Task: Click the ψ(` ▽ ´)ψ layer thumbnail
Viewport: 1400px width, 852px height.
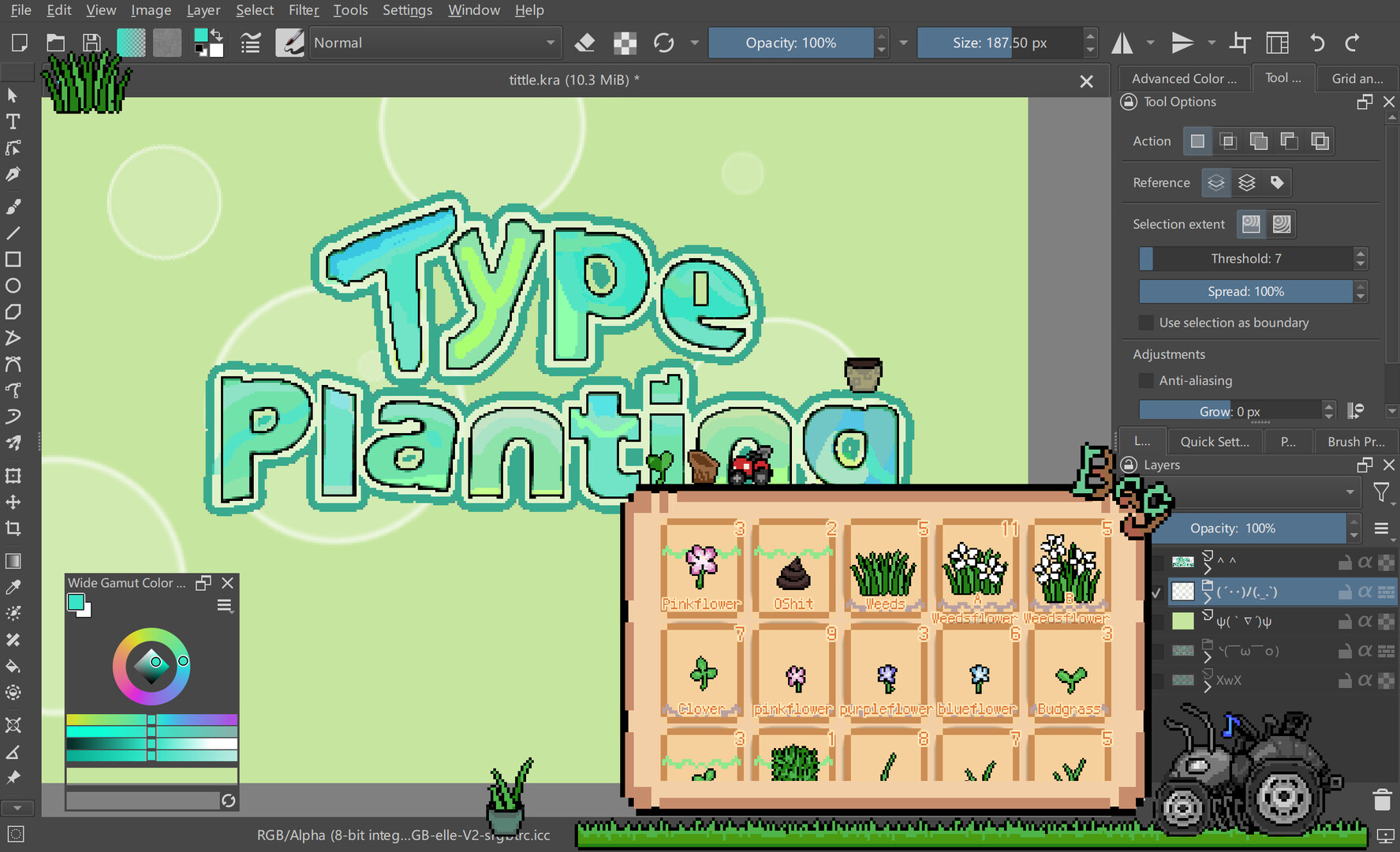Action: point(1183,621)
